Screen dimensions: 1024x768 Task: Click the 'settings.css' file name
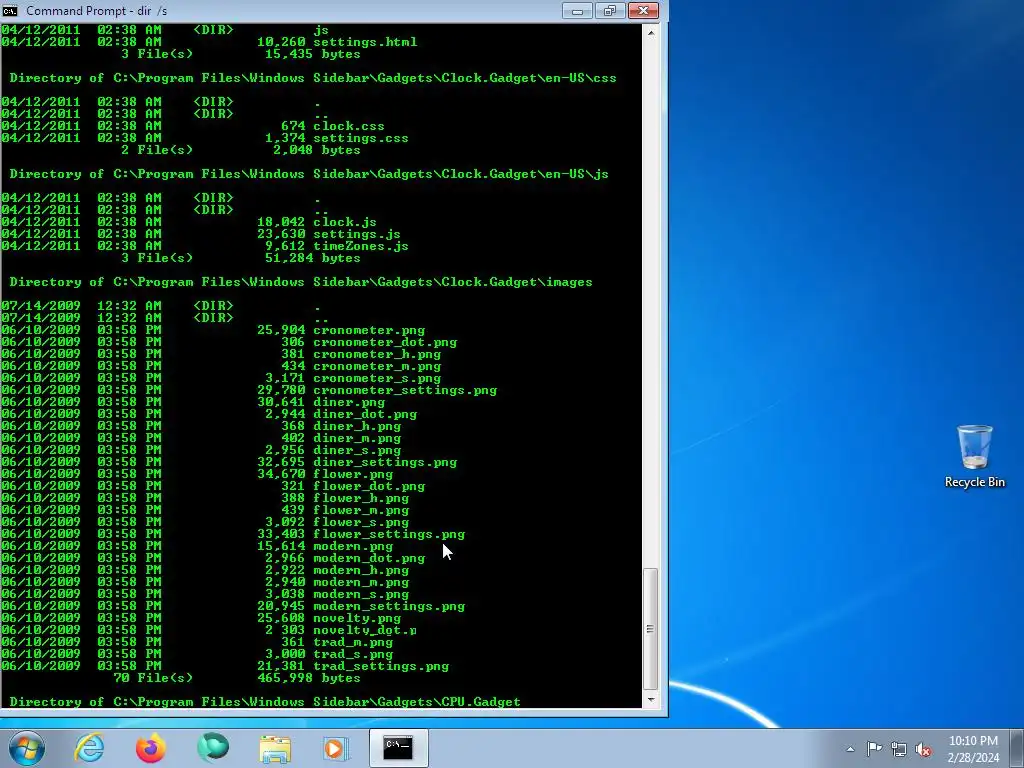click(360, 138)
